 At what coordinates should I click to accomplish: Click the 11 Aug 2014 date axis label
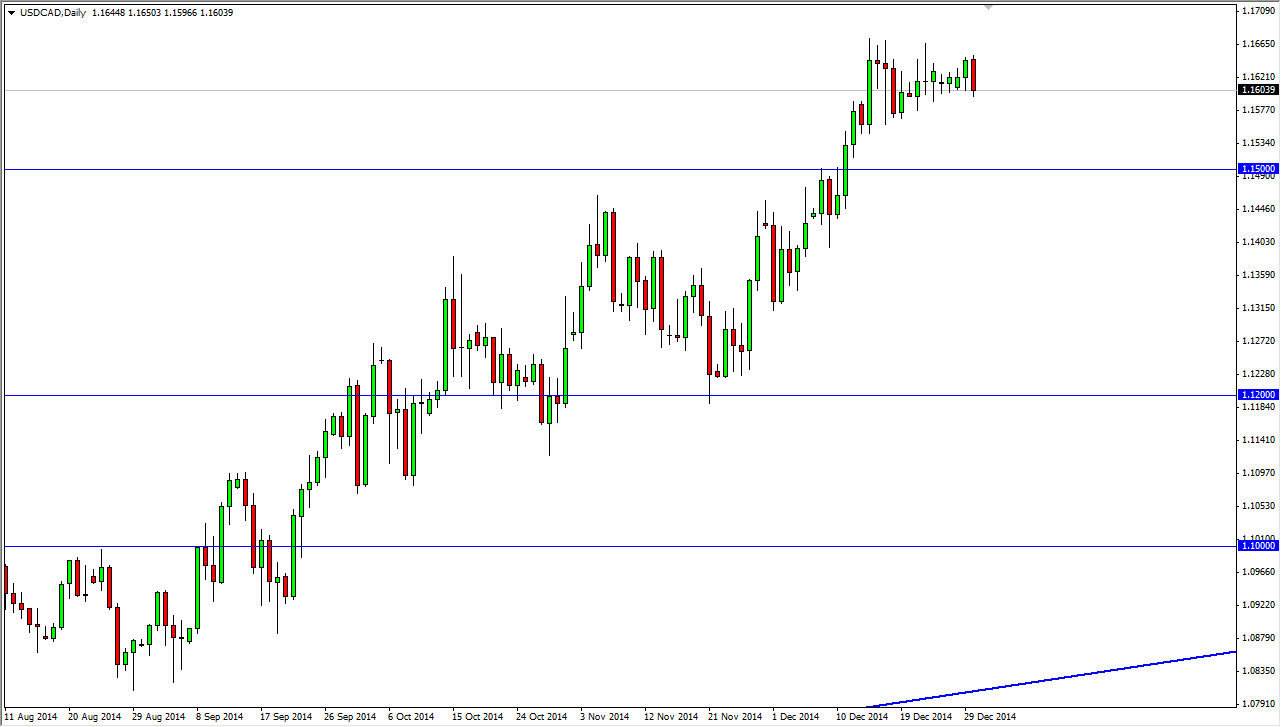[x=30, y=717]
